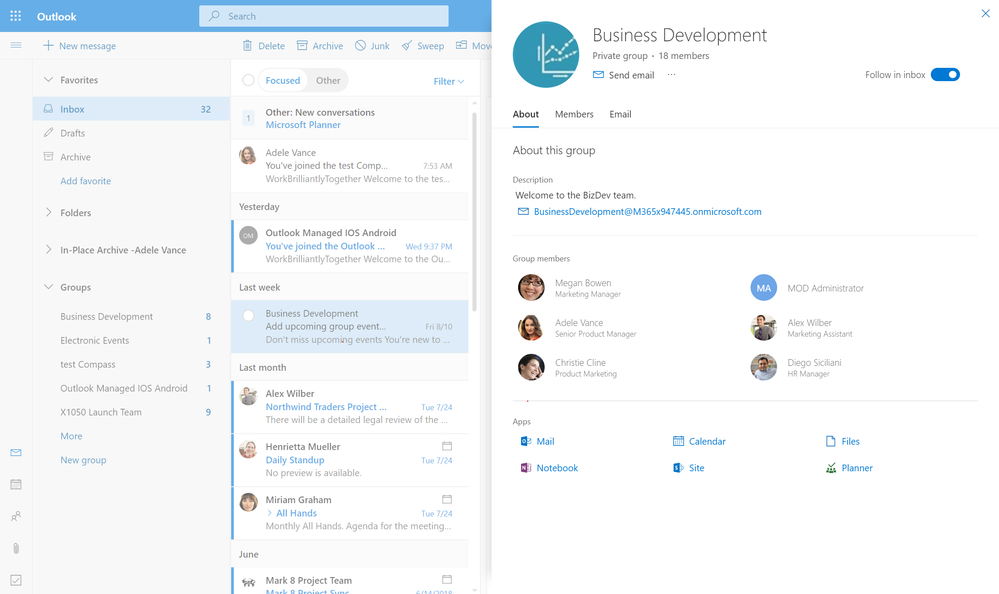Open the Files attachment icon in left rail

[16, 548]
